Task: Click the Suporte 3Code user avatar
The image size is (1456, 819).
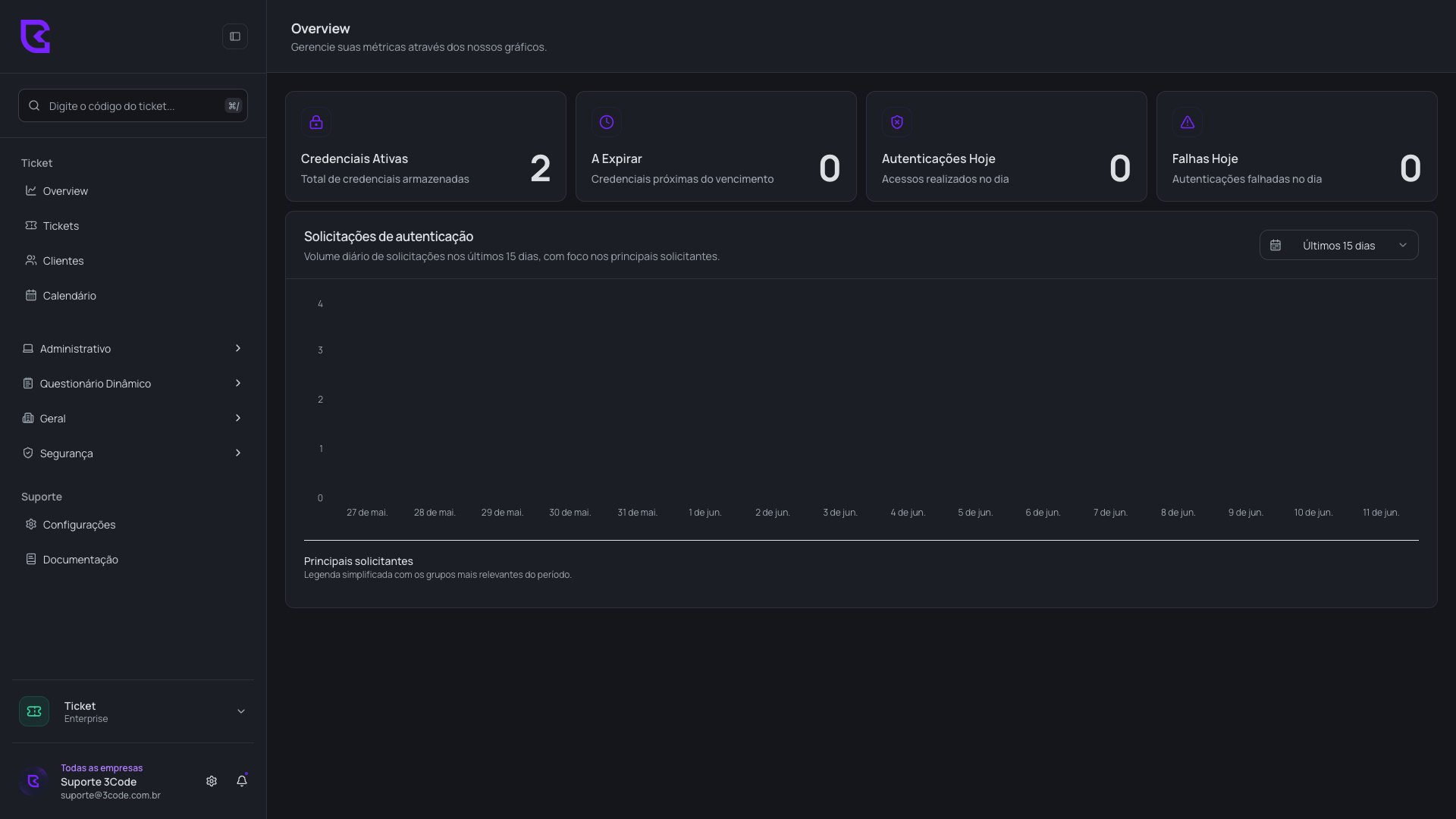Action: click(33, 781)
